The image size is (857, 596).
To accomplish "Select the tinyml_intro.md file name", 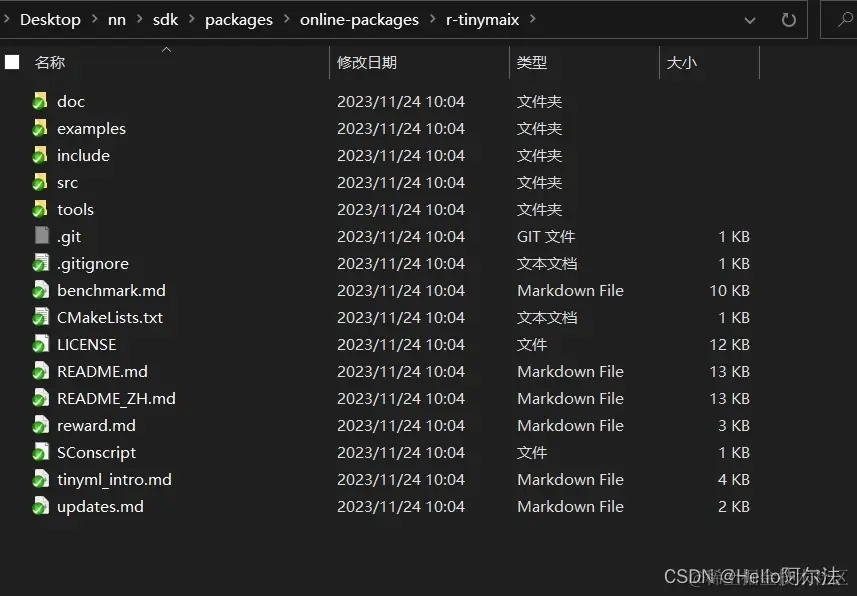I will point(114,480).
